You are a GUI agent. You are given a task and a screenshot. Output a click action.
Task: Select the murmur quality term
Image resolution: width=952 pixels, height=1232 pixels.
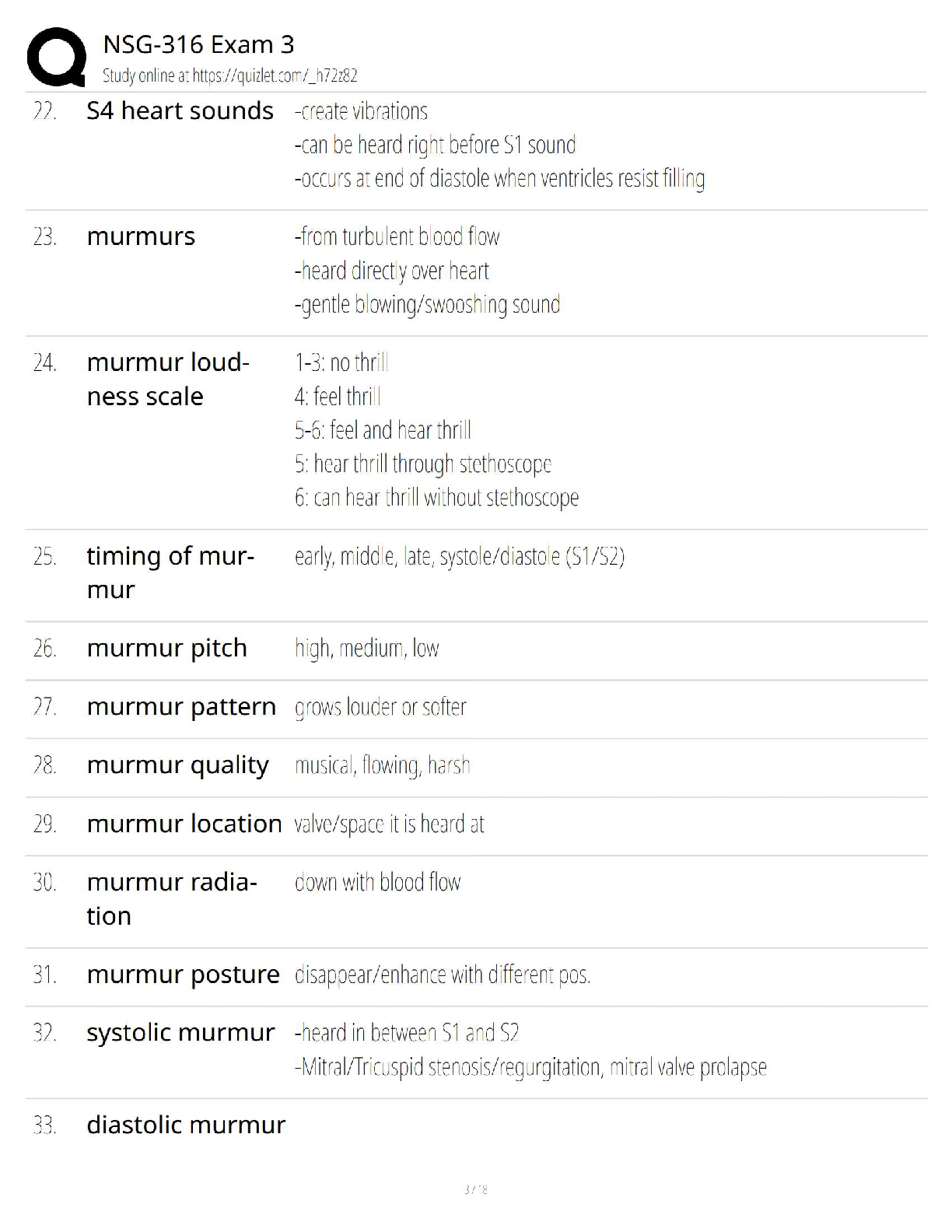point(177,765)
